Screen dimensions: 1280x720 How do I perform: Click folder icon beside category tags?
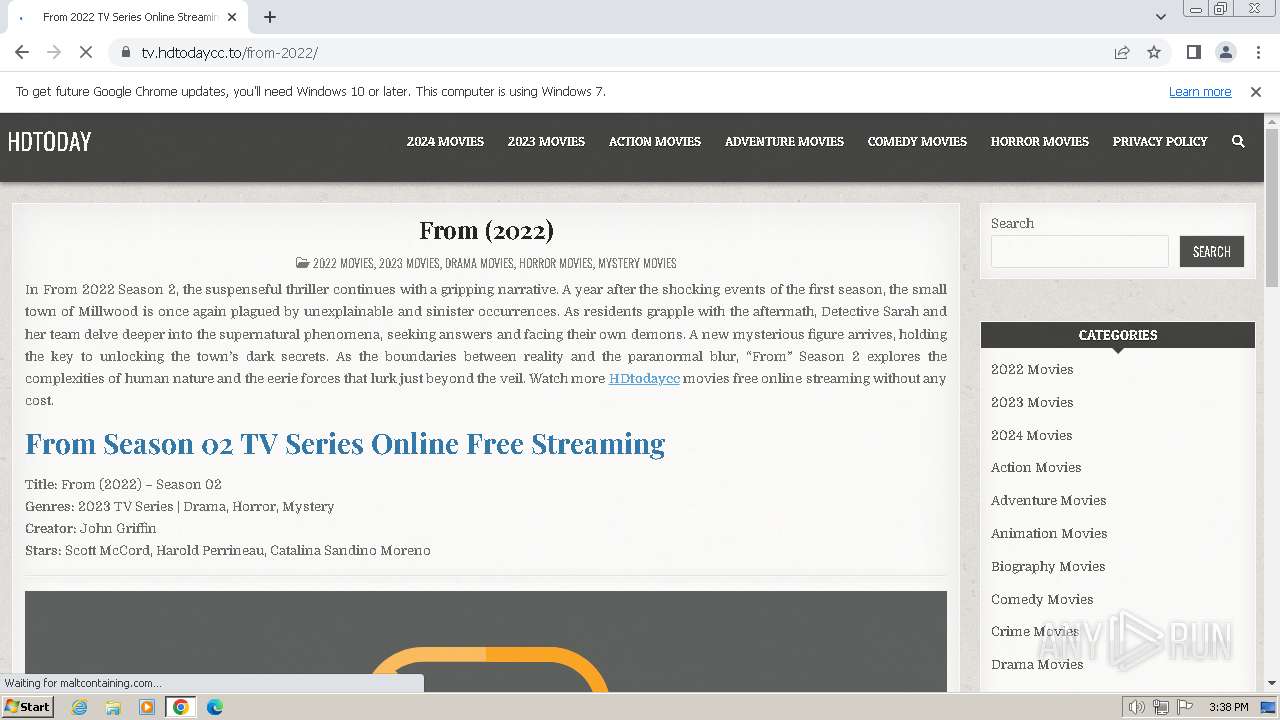[302, 264]
